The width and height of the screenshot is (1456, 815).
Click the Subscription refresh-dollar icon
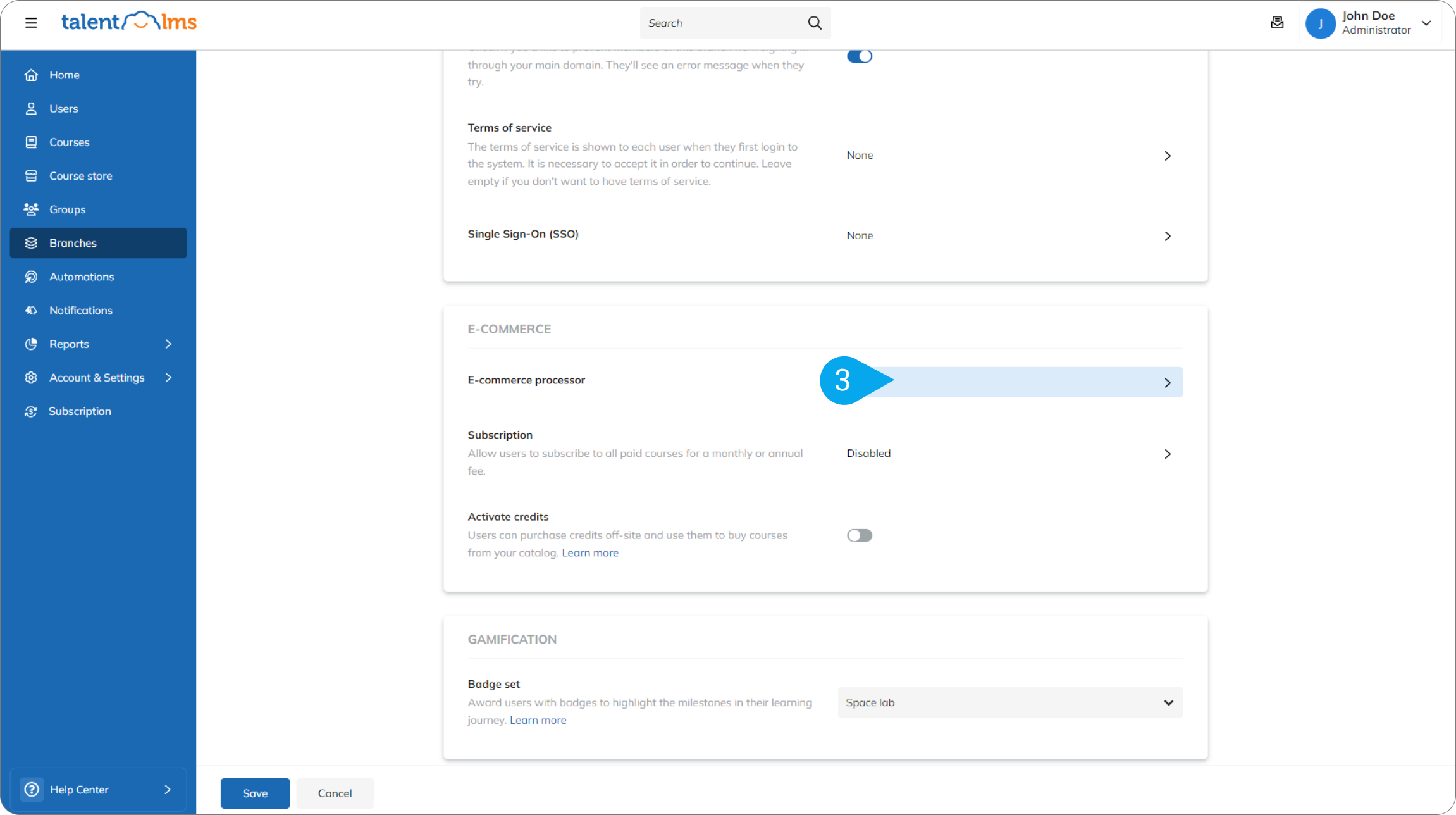pyautogui.click(x=31, y=411)
